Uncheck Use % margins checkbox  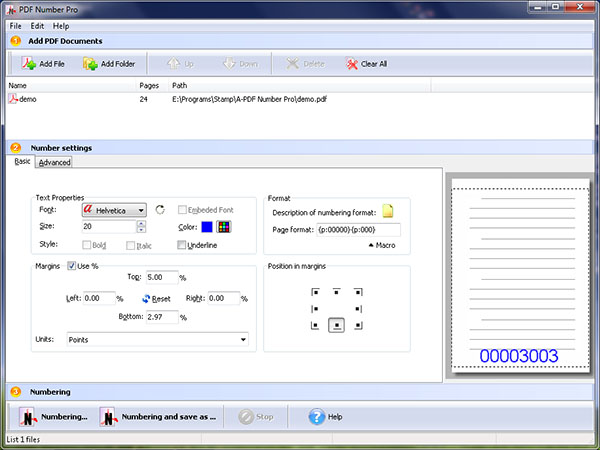72,266
